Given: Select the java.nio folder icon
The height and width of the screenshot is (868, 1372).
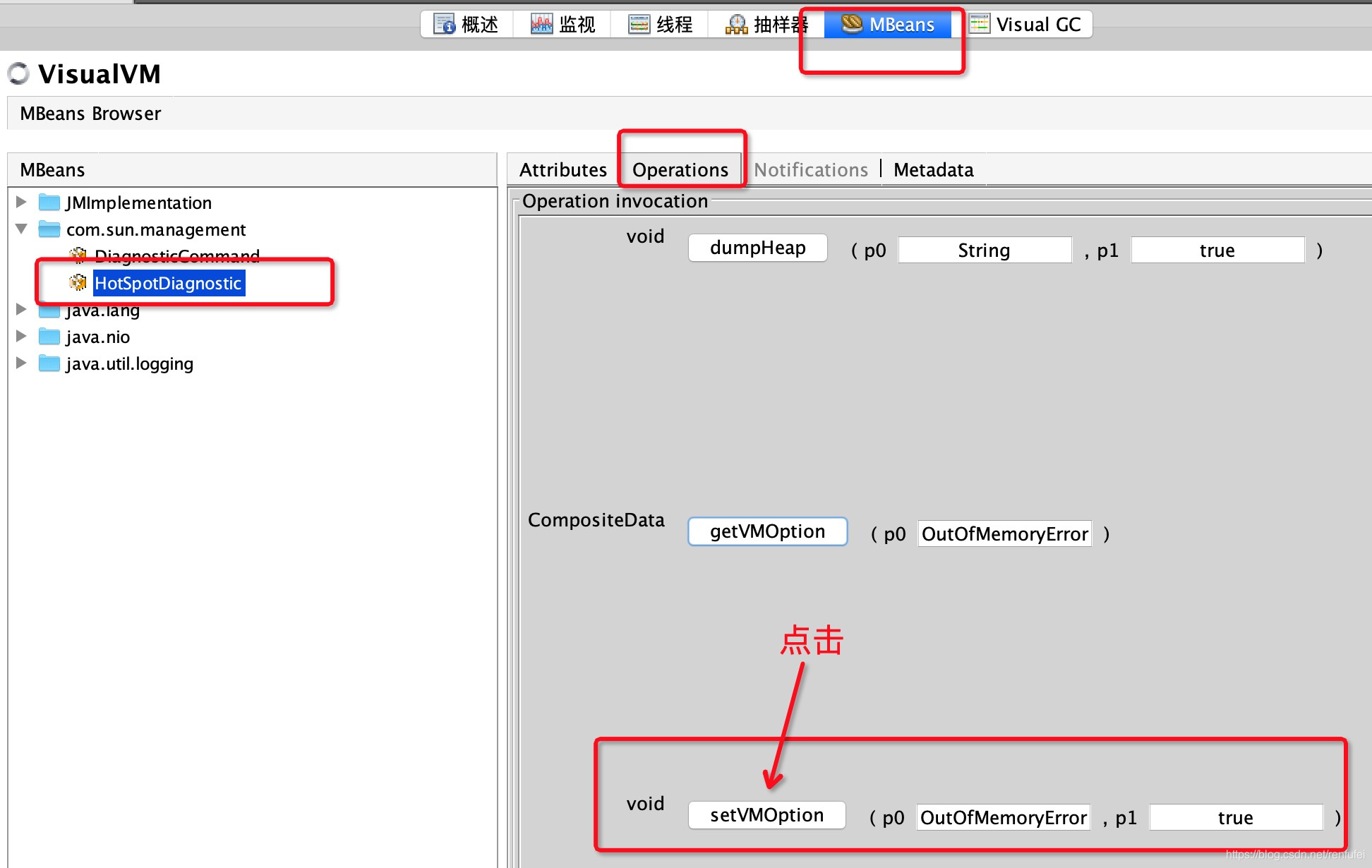Looking at the screenshot, I should (49, 337).
